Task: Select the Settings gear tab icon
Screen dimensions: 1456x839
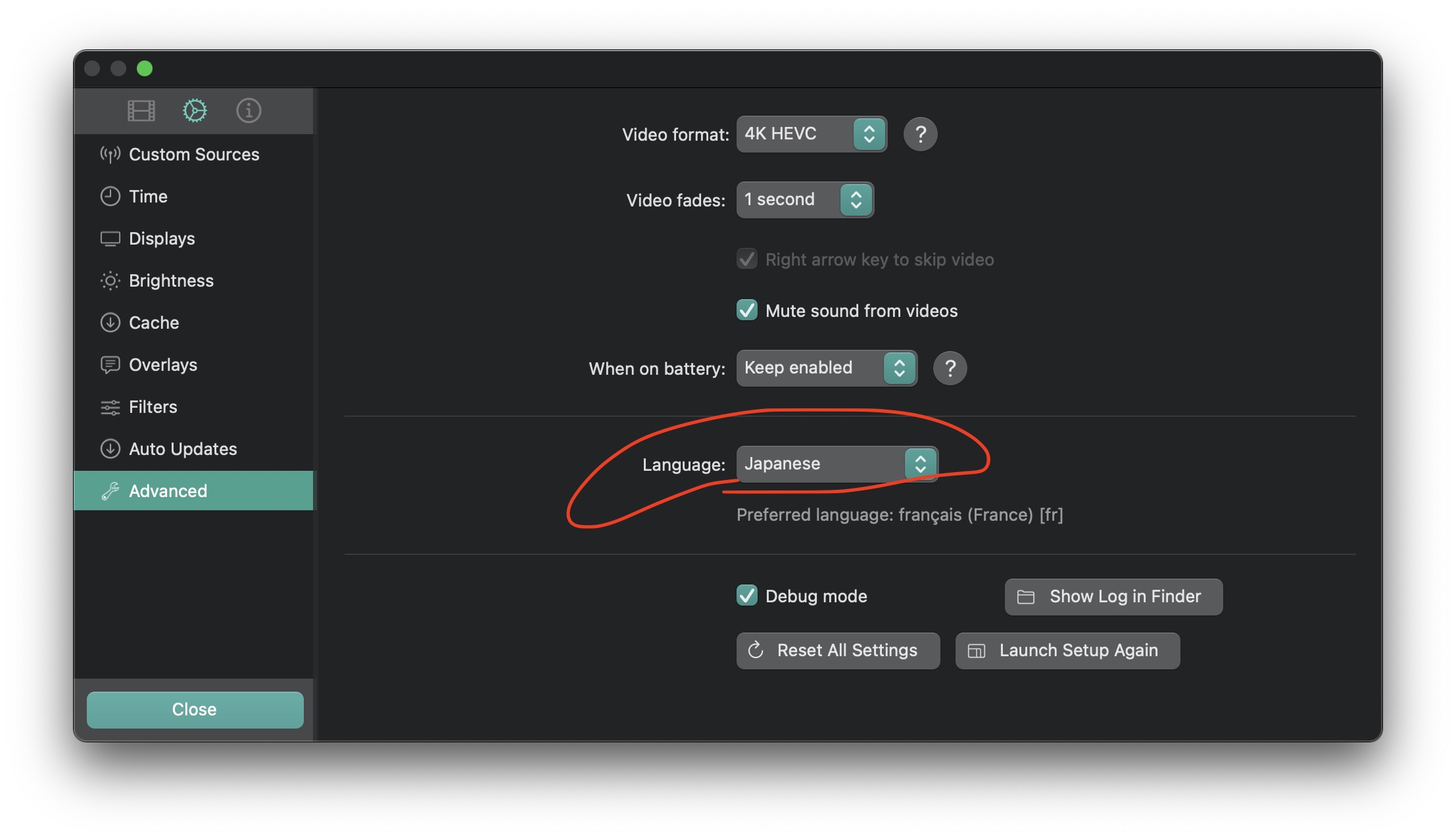Action: click(195, 110)
